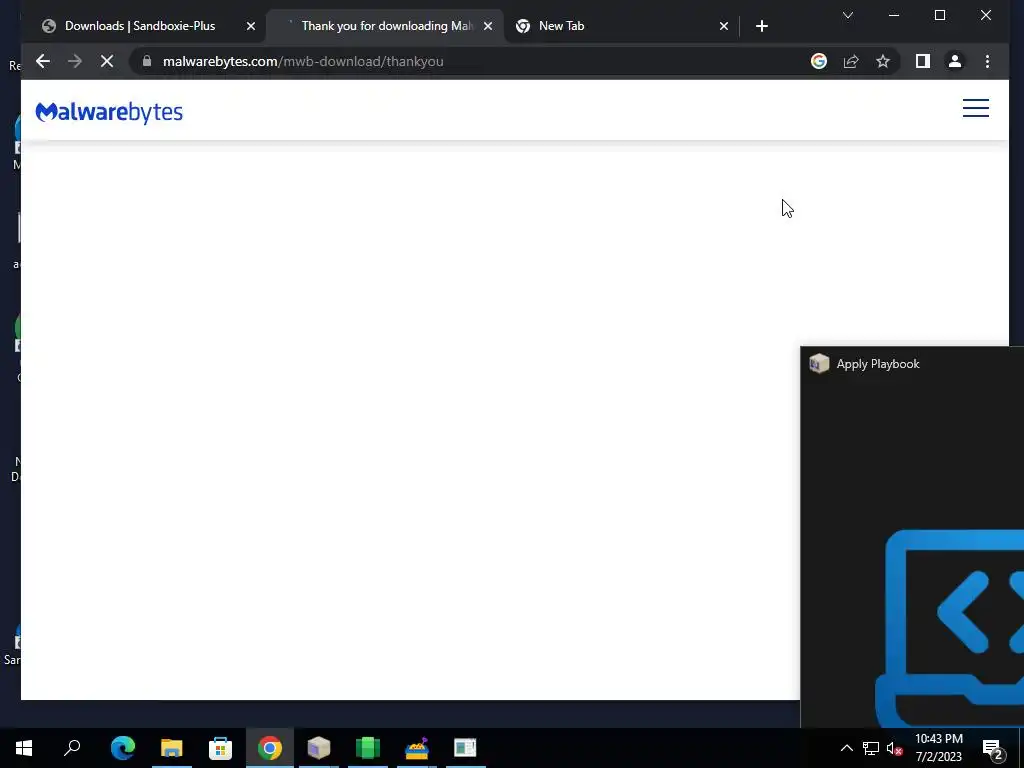Click the Apply Playbook box icon
This screenshot has width=1024, height=768.
tap(819, 364)
